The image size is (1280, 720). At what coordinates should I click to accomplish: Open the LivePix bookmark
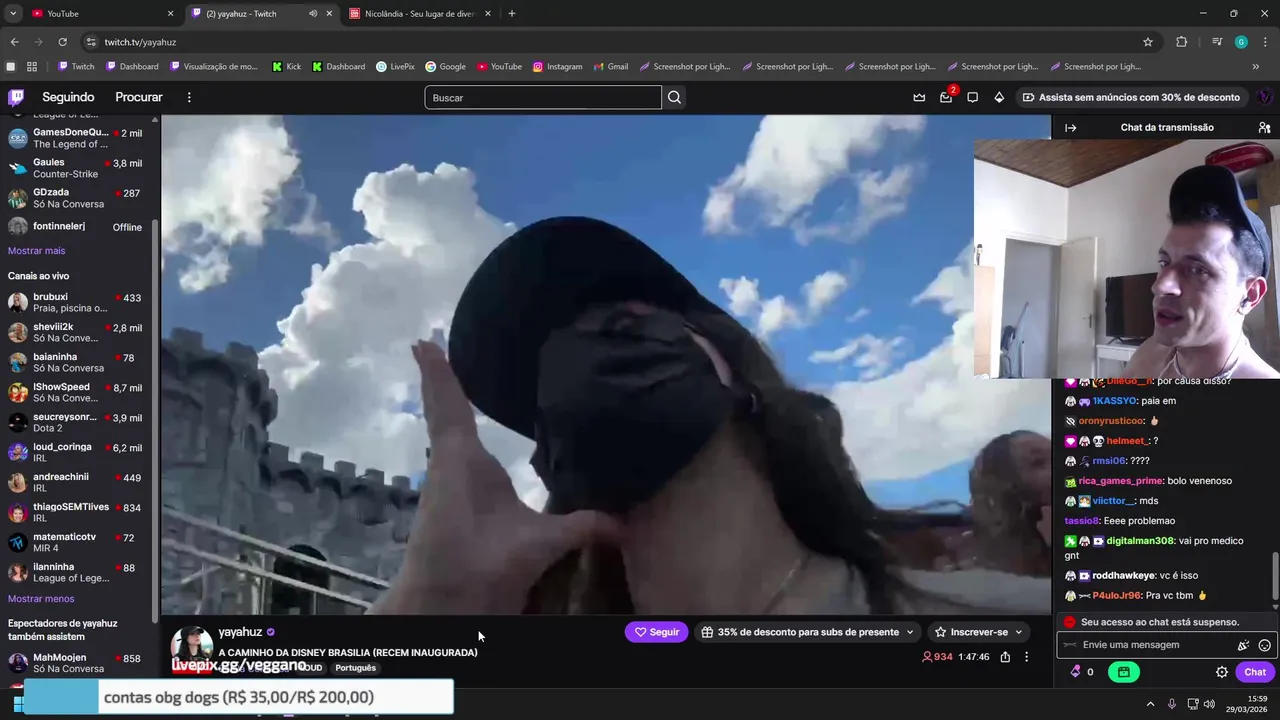(x=395, y=67)
